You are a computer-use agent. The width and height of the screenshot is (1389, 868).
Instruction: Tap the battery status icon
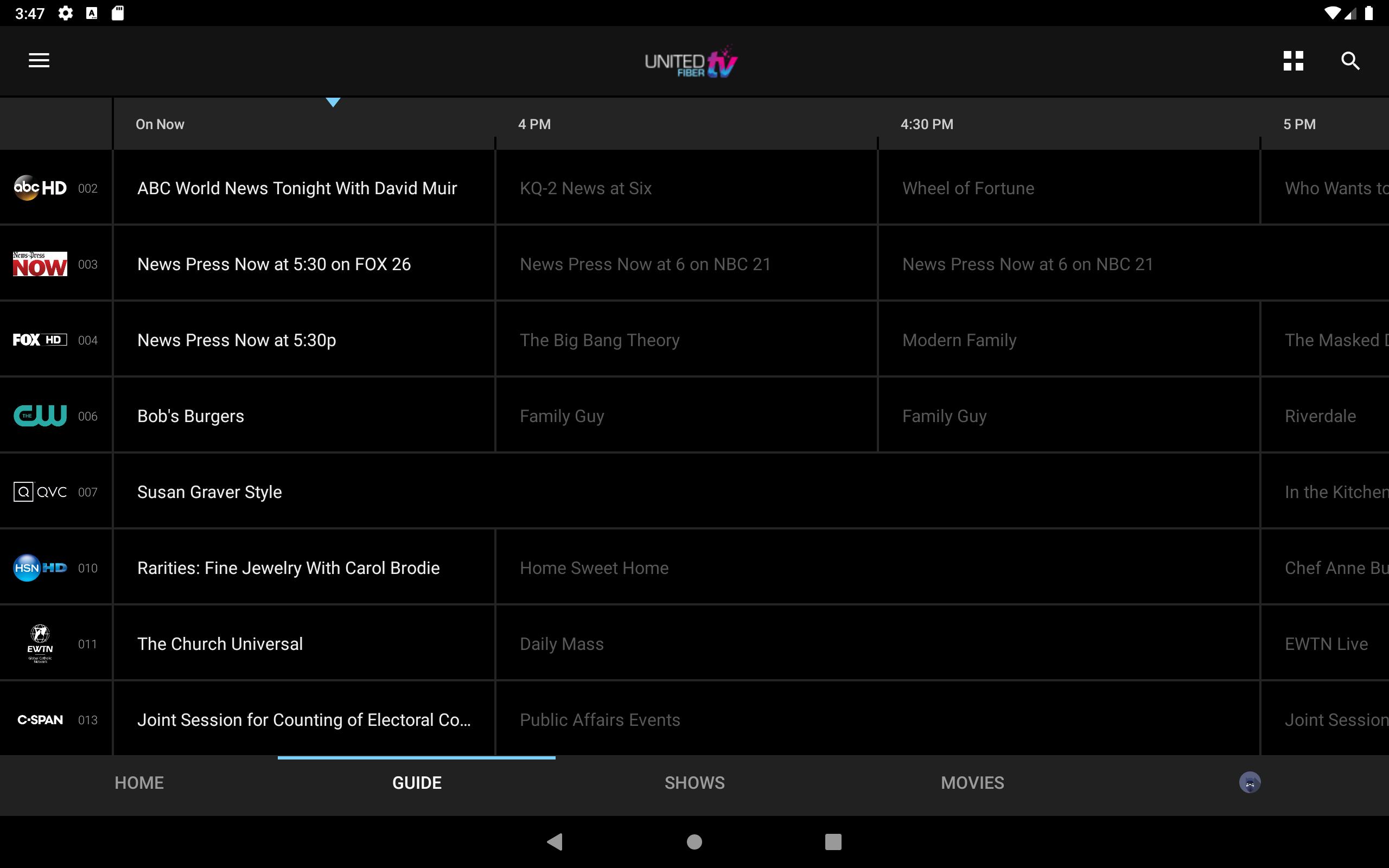(1369, 13)
